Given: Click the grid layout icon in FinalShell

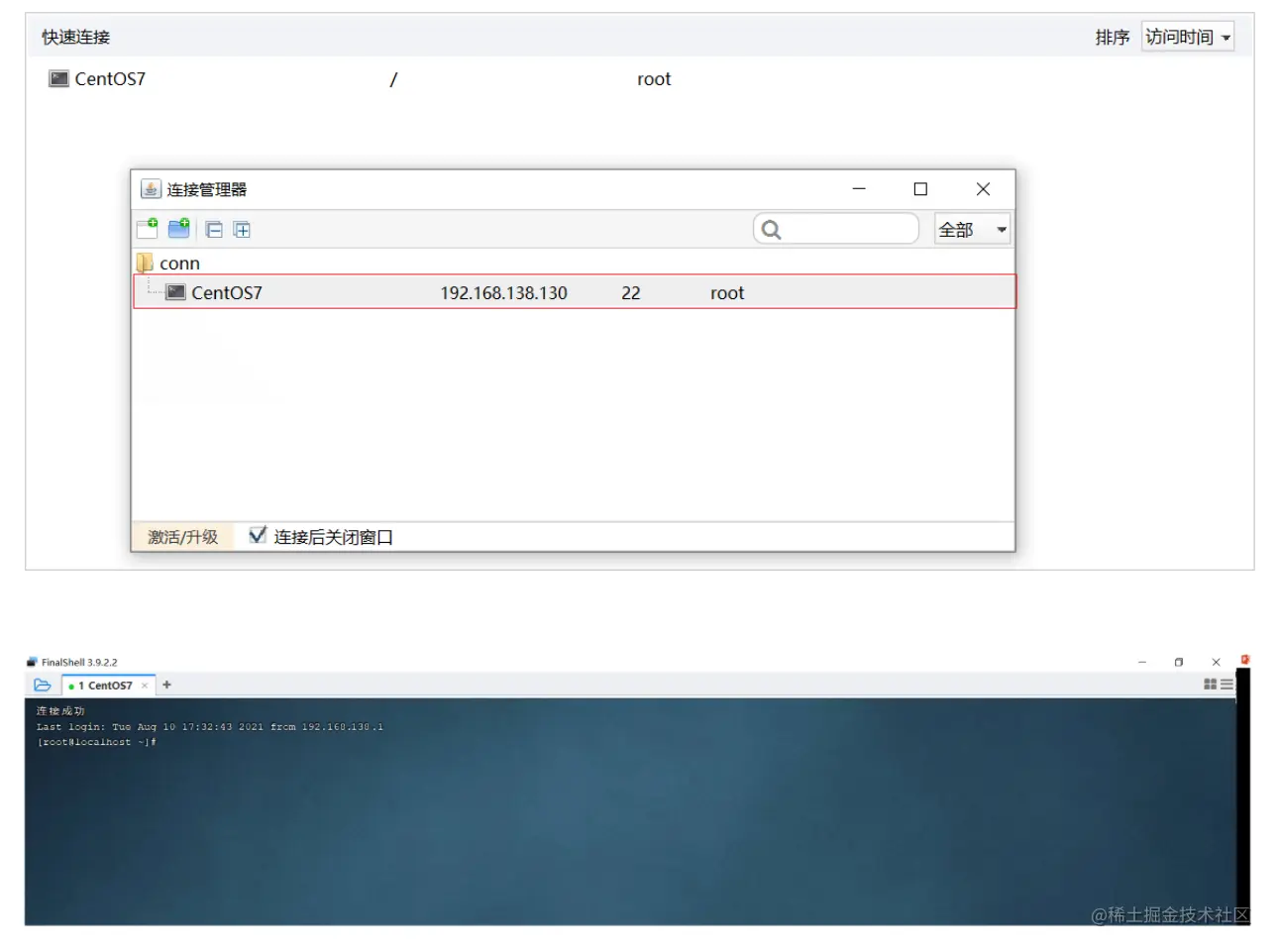Looking at the screenshot, I should [x=1210, y=685].
